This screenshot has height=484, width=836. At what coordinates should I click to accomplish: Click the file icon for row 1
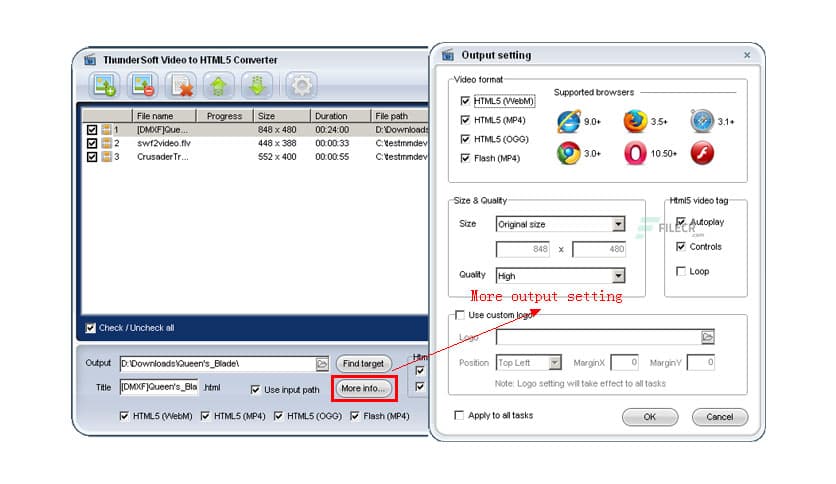coord(107,130)
